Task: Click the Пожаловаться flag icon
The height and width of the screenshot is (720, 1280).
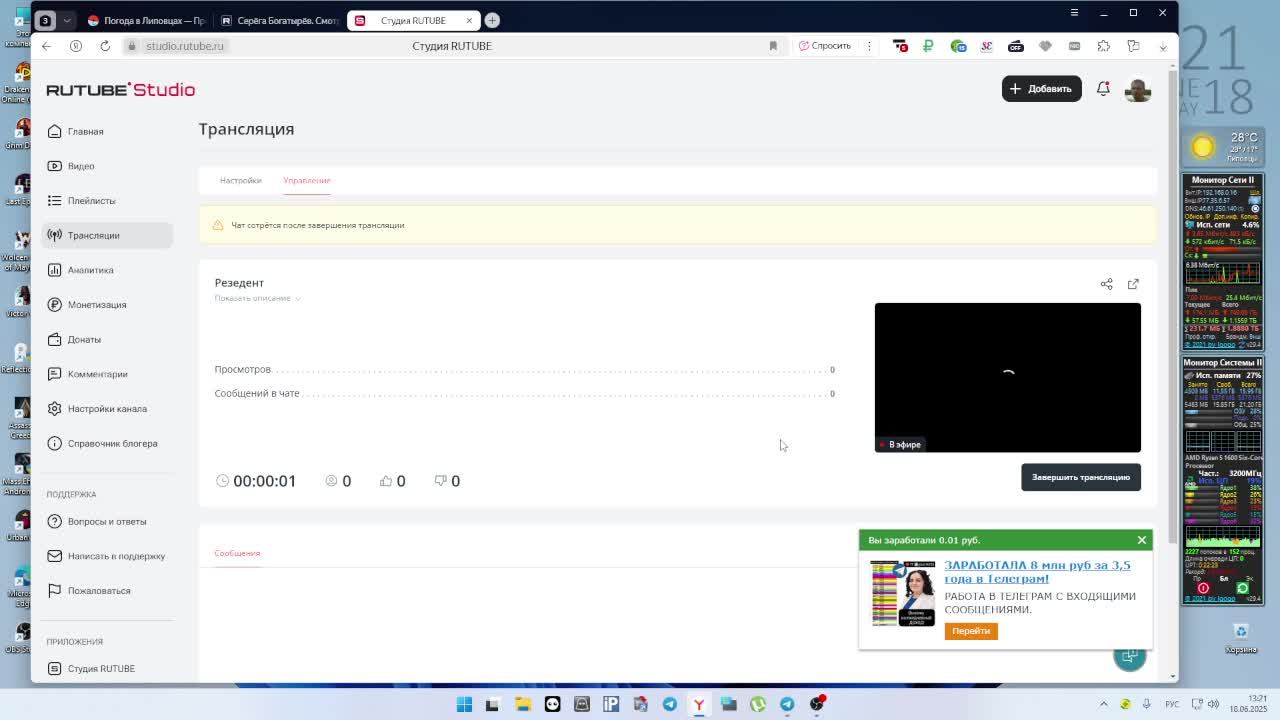Action: (x=54, y=591)
